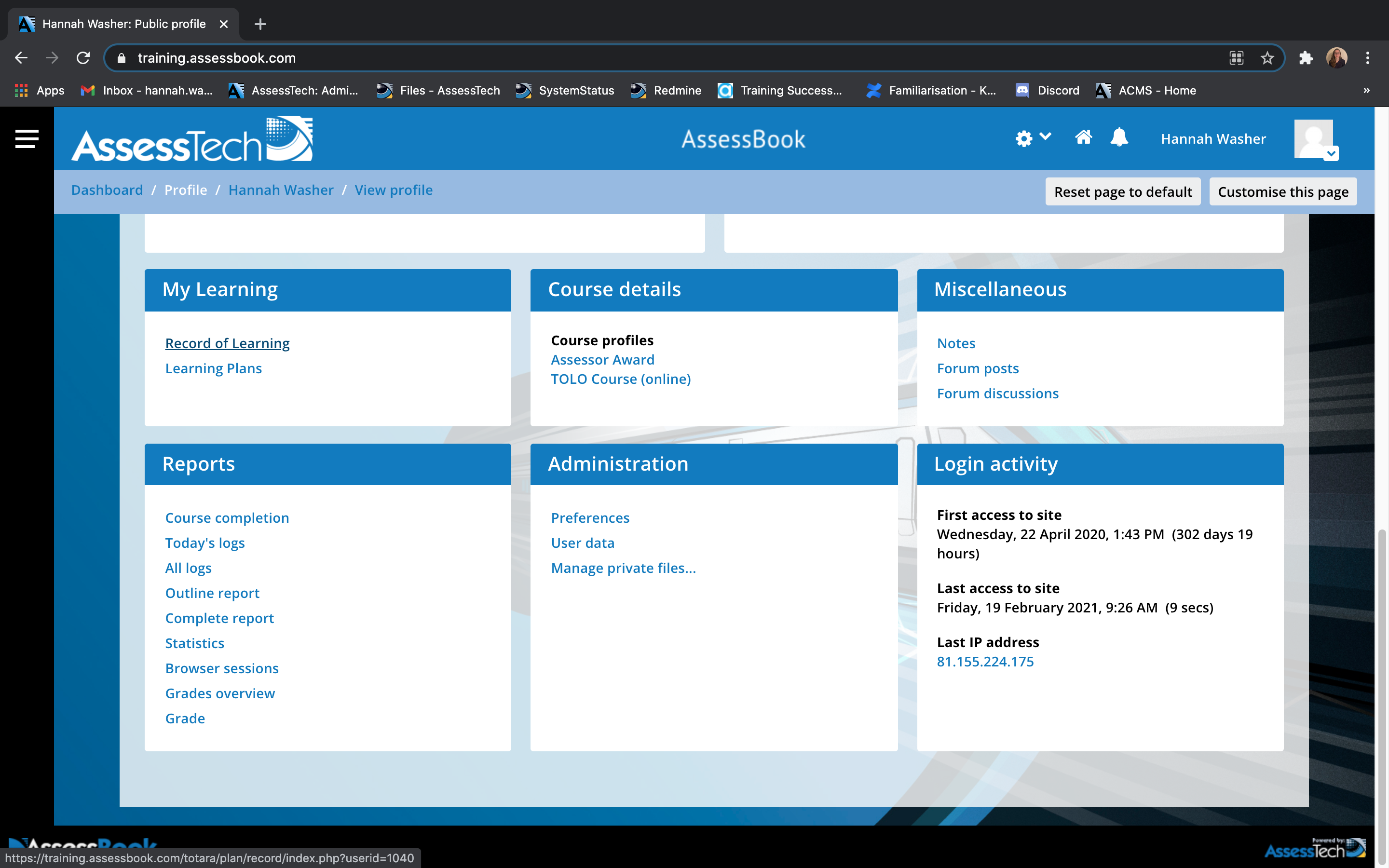Open the notifications bell
This screenshot has height=868, width=1389.
pos(1119,138)
